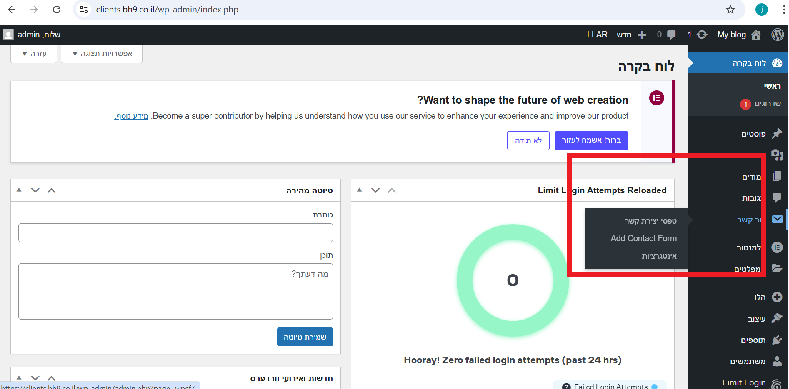This screenshot has height=389, width=789.
Task: Click the My blog link in admin bar
Action: pos(732,35)
